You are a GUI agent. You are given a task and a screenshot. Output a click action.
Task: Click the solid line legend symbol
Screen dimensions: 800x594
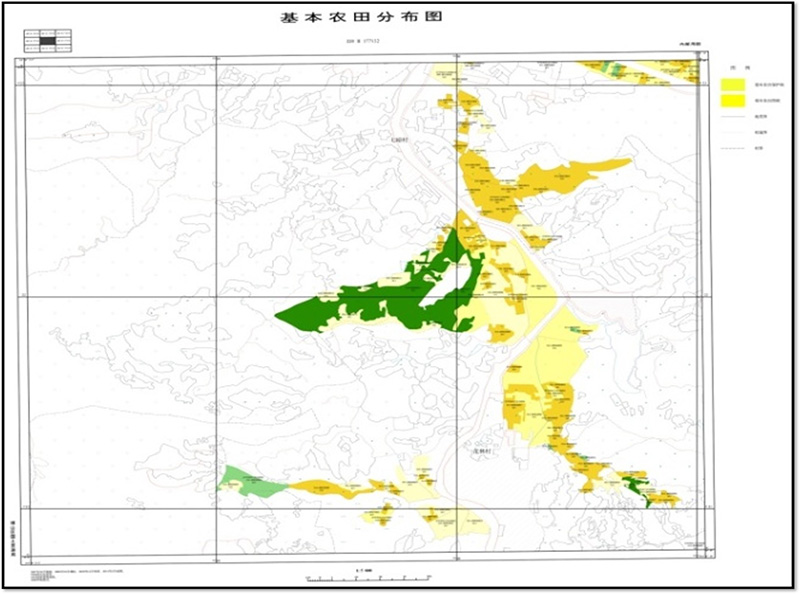point(735,117)
